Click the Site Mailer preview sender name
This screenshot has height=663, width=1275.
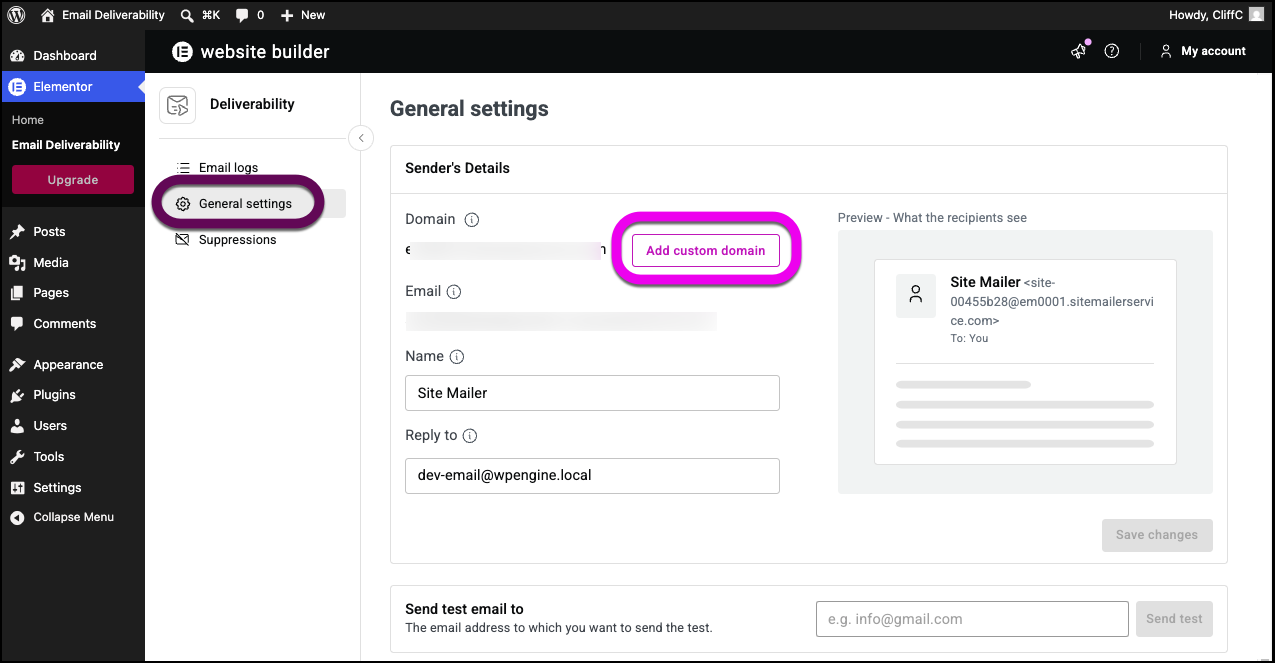pos(985,283)
